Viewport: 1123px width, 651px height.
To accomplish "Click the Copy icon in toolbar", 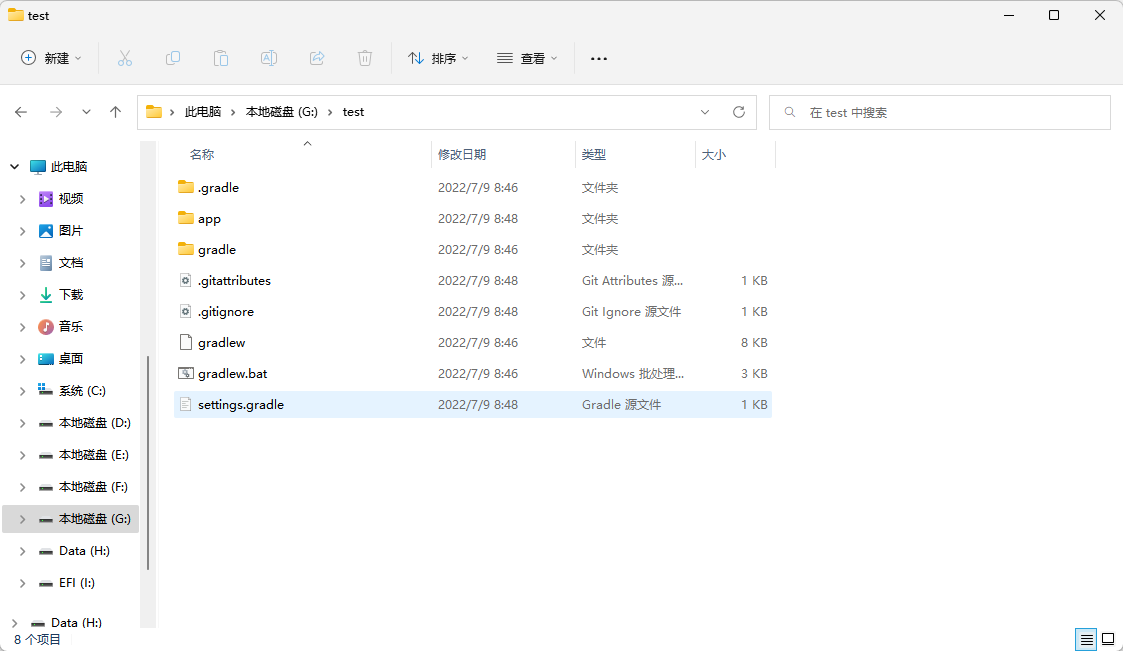I will point(173,58).
